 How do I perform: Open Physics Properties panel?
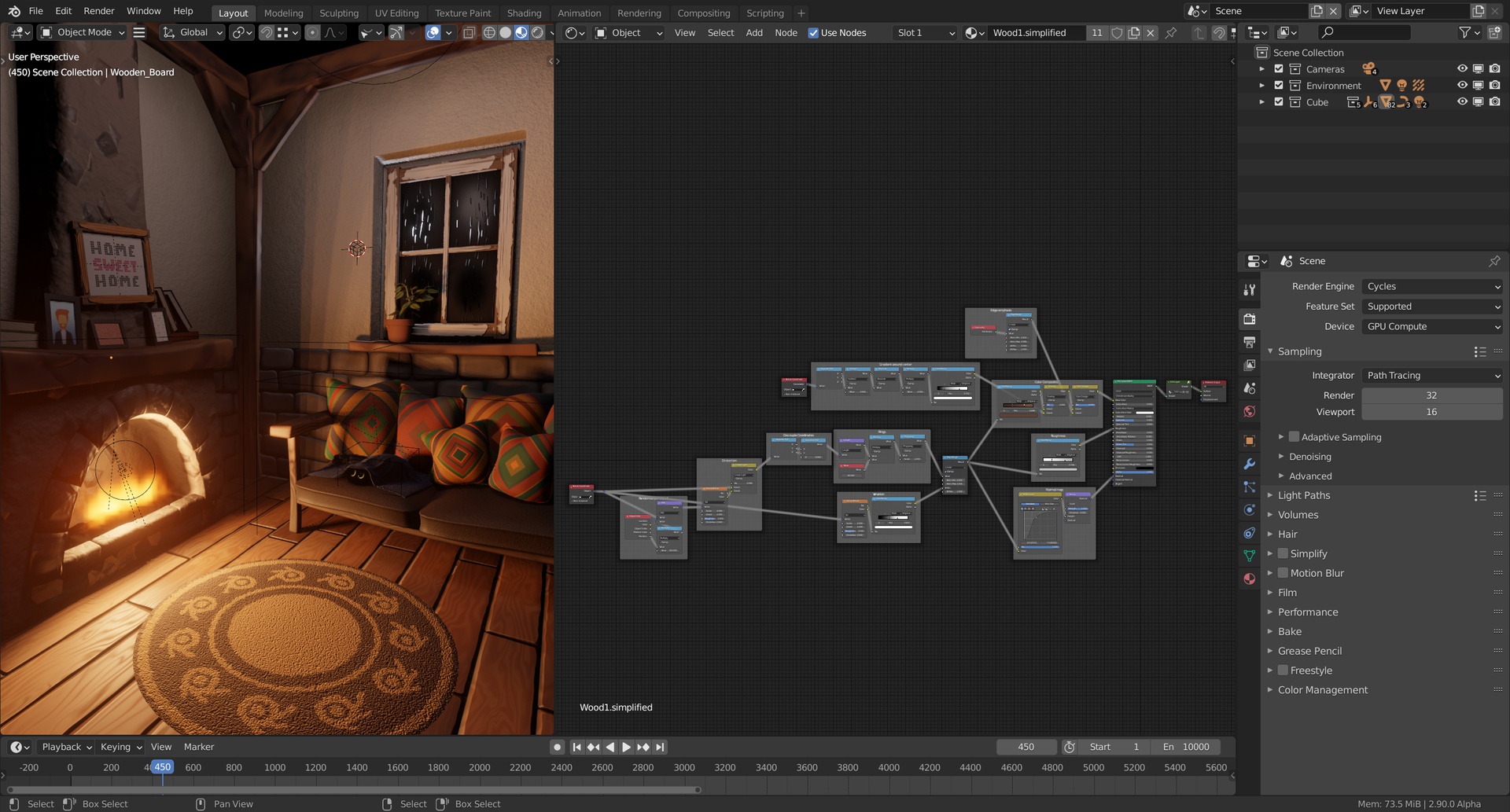pos(1250,510)
